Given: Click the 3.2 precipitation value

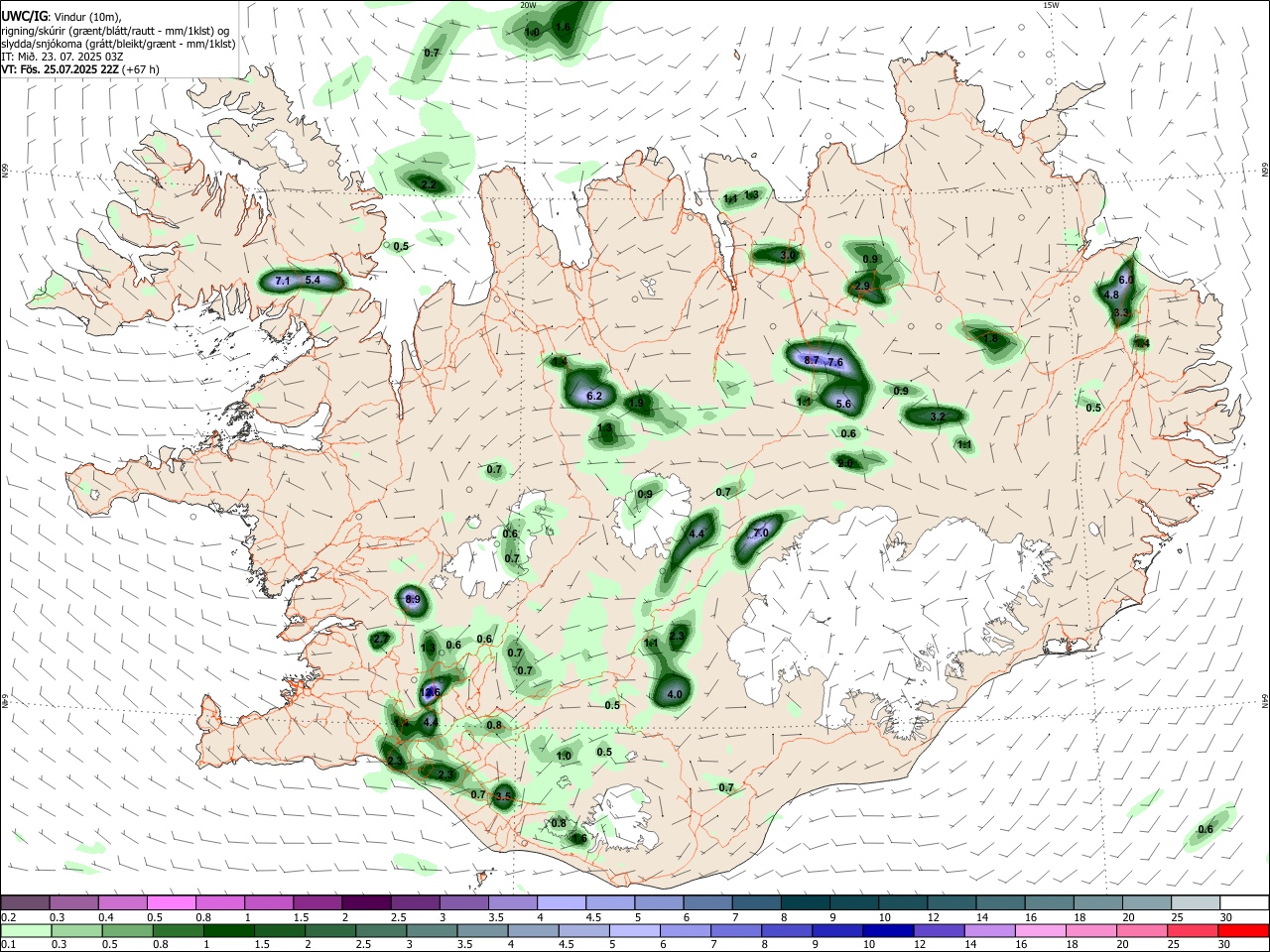Looking at the screenshot, I should point(937,416).
